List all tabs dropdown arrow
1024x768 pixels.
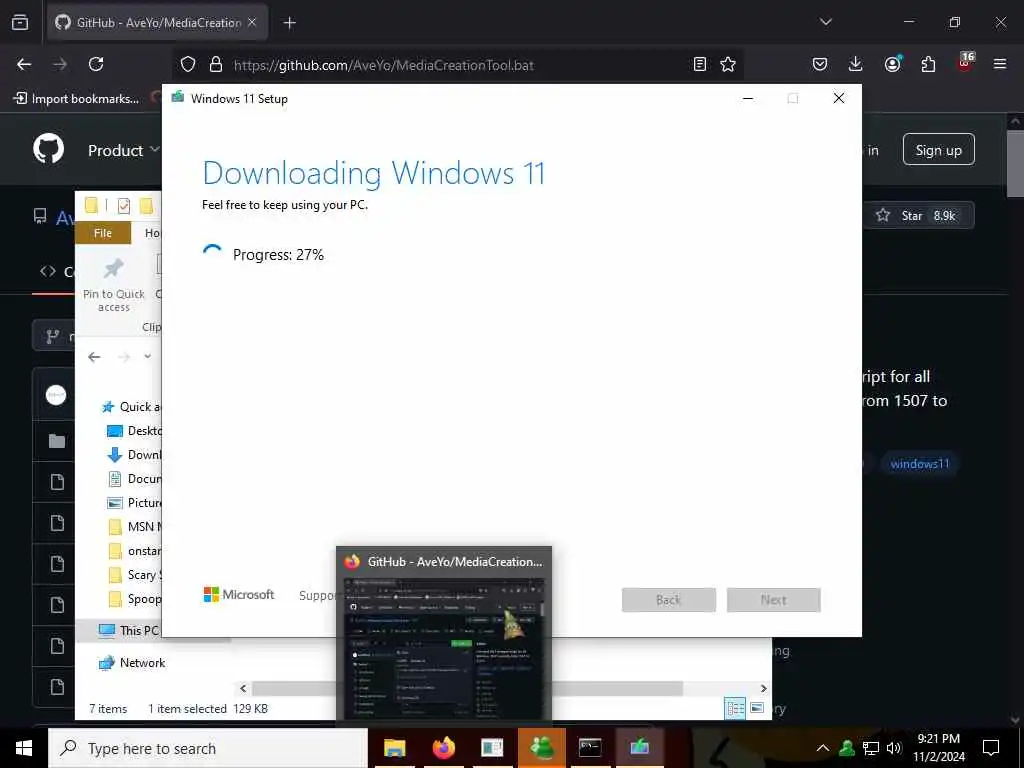coord(825,22)
